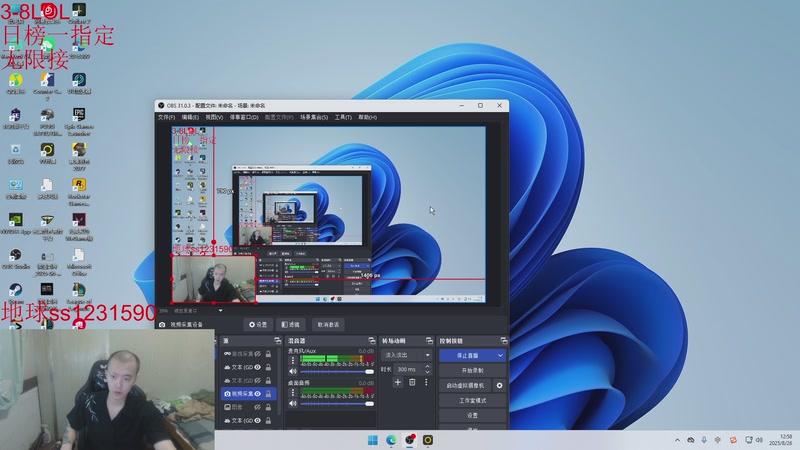Delete the transition with the trash icon
Screen dimensions: 800x450
pos(412,382)
